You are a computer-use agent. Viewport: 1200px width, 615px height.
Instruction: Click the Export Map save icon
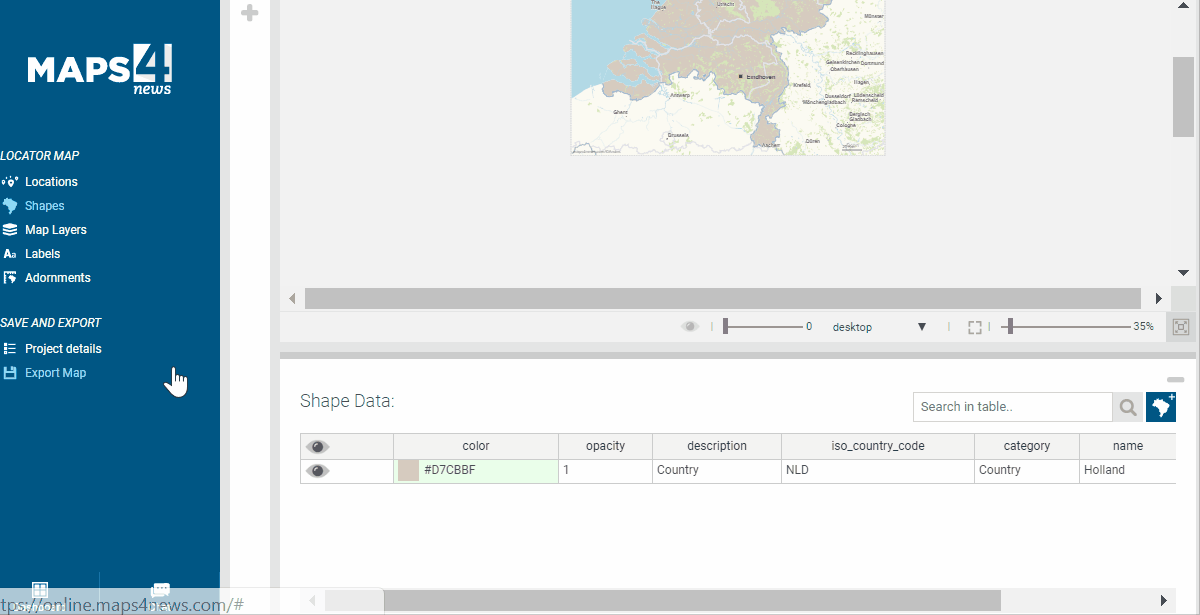[x=10, y=373]
